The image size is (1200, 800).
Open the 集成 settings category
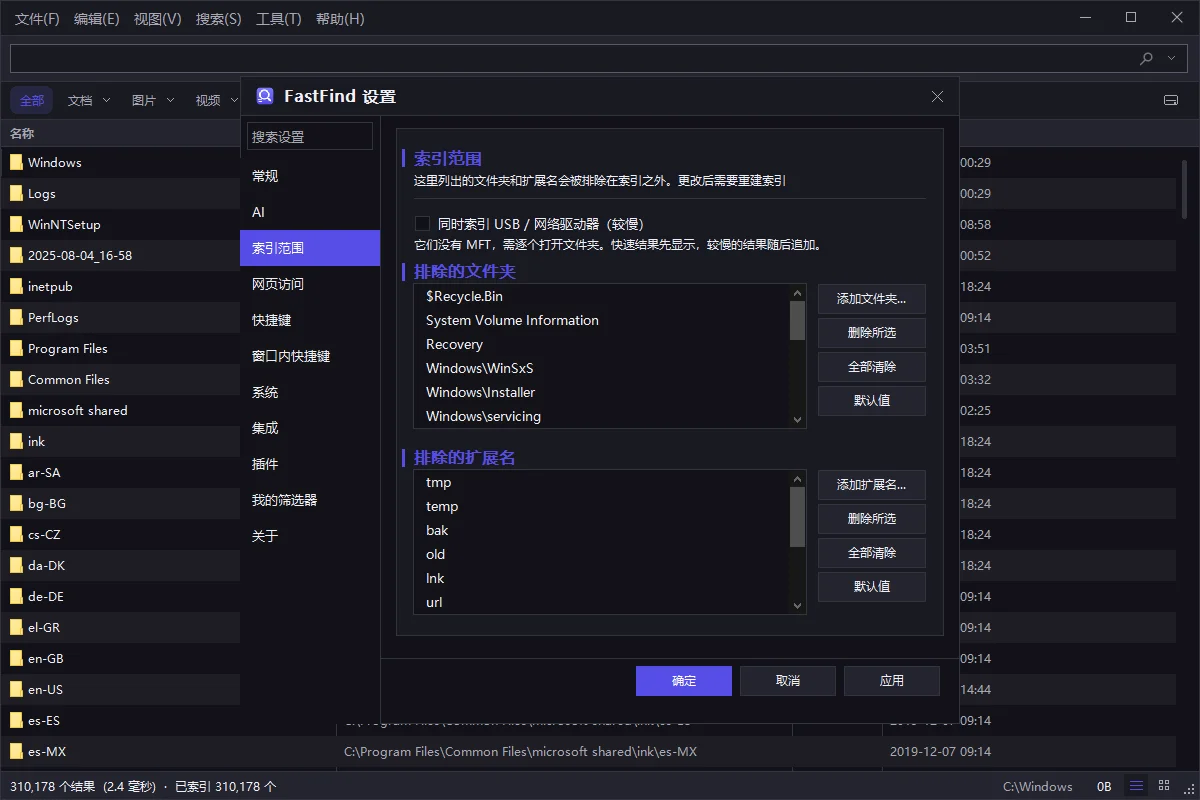[x=310, y=428]
